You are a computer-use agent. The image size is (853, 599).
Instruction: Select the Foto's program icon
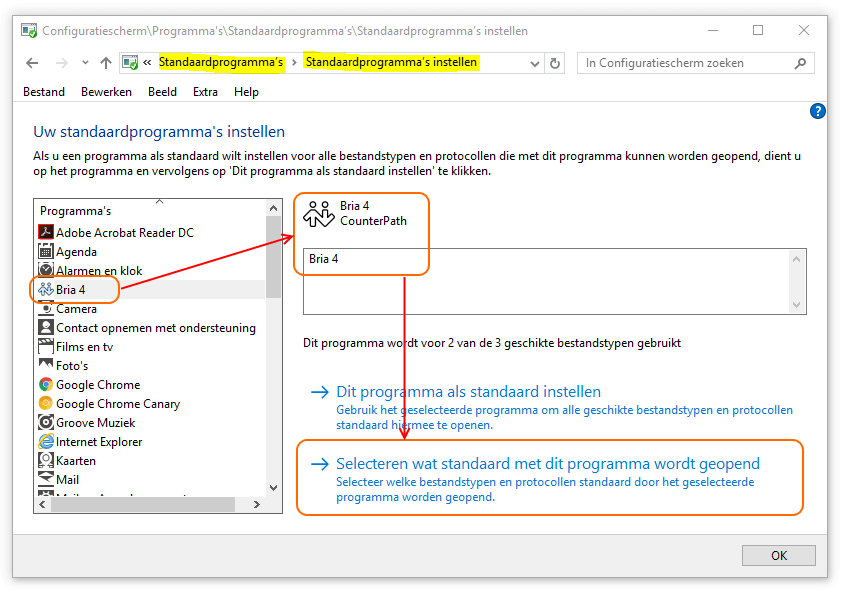[46, 365]
